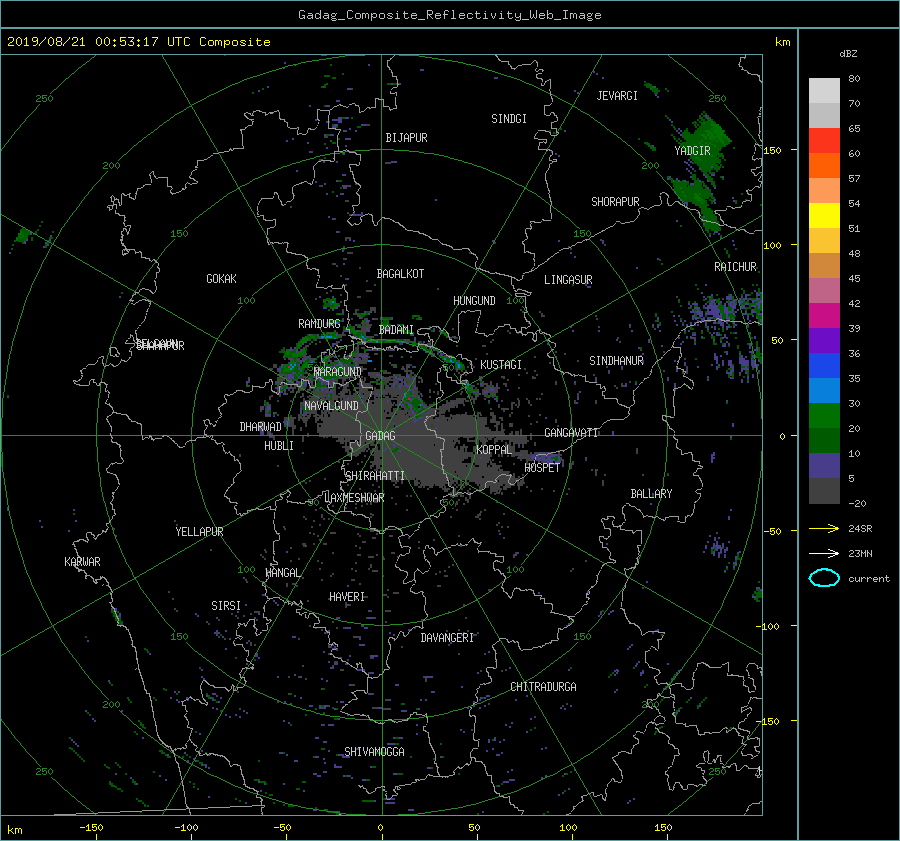This screenshot has height=841, width=900.
Task: Click the BIJAPUR city label
Action: pos(406,138)
